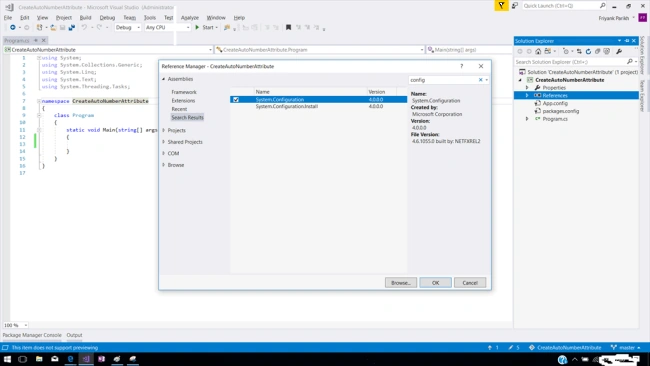Confirm the Reference Manager with OK
This screenshot has height=366, width=650.
(x=435, y=283)
